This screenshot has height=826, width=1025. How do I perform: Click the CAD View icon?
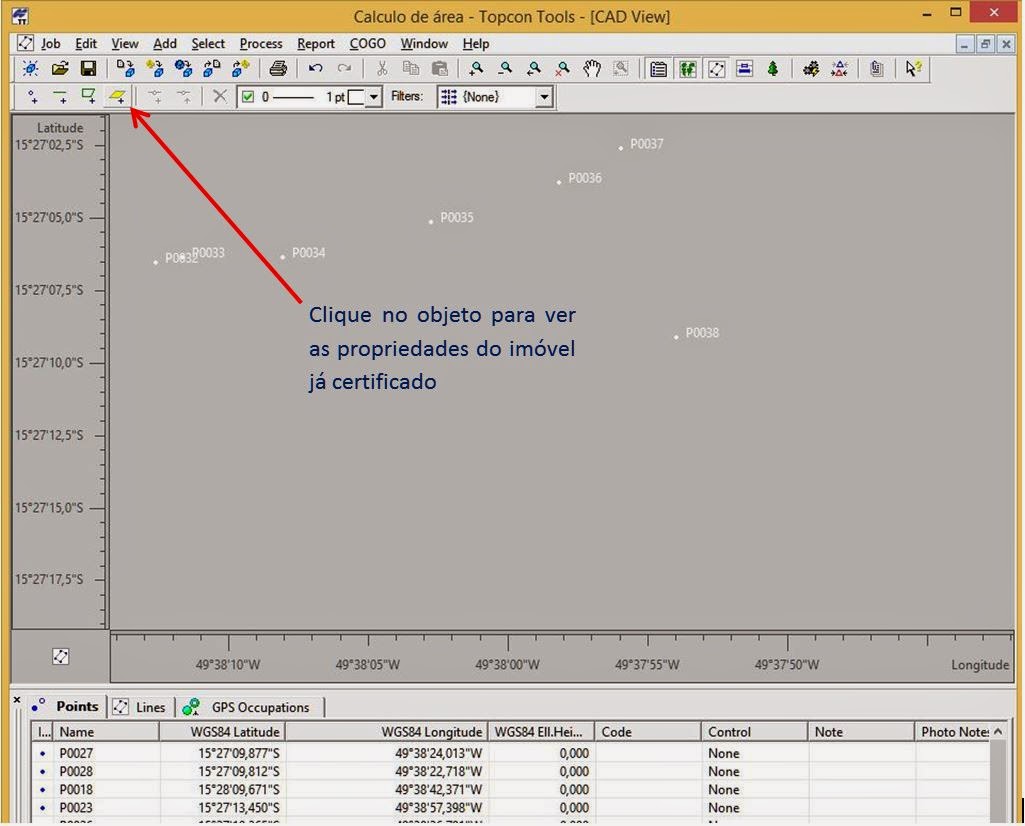coord(717,68)
